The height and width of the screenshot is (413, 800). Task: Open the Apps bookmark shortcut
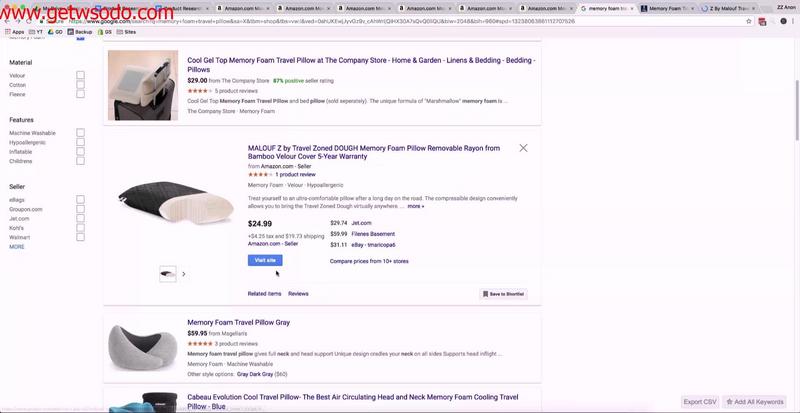point(15,32)
